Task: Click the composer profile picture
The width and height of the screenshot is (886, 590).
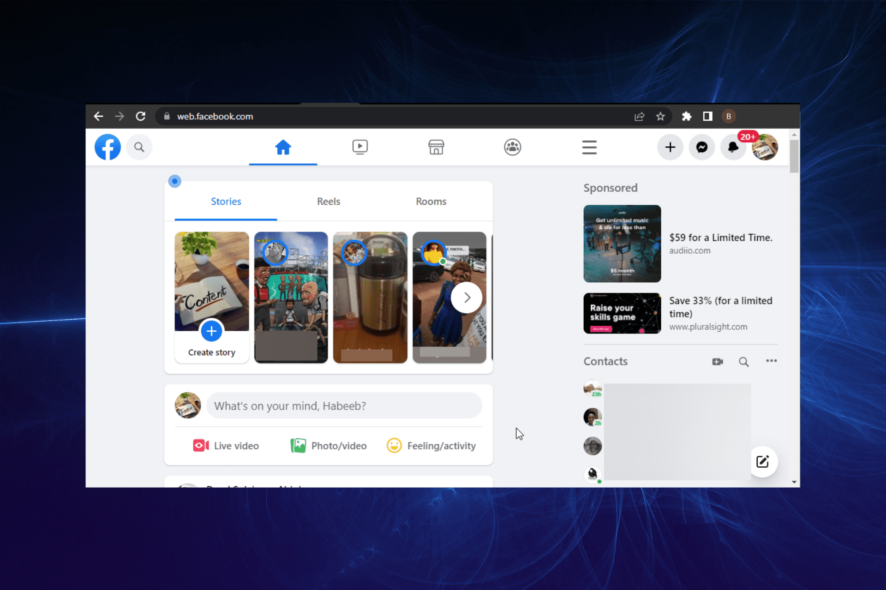Action: coord(188,406)
